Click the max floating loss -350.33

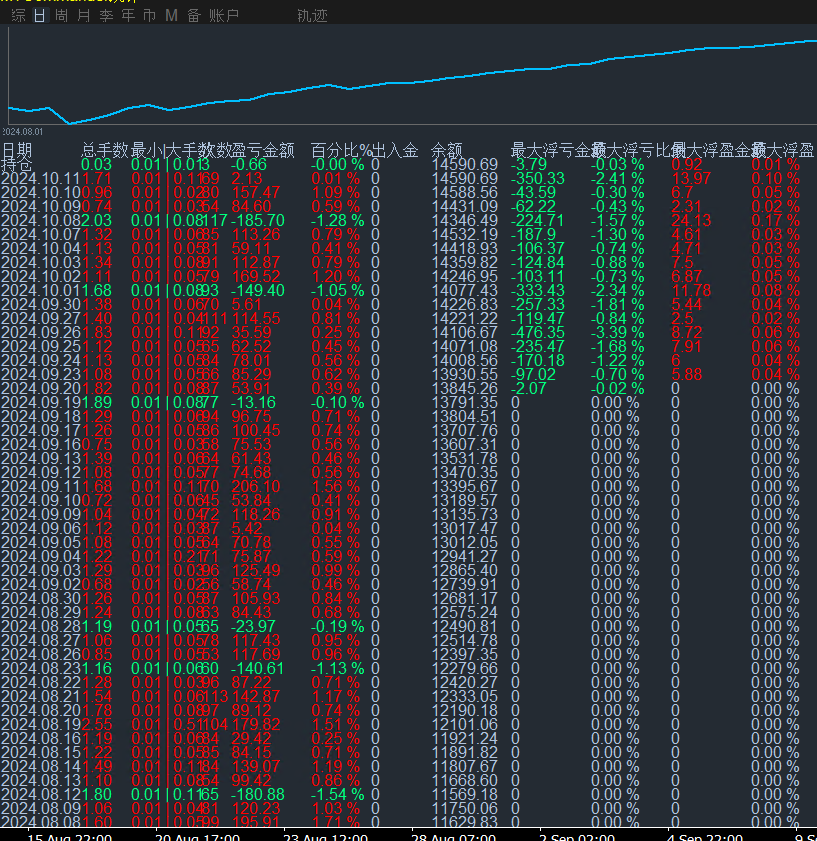538,179
